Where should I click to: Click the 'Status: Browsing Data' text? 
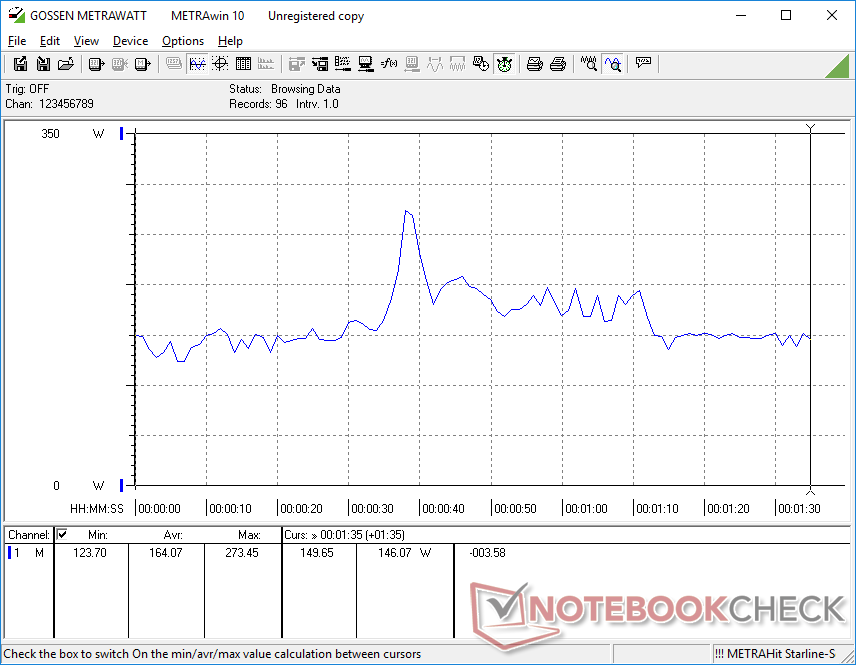tap(285, 88)
